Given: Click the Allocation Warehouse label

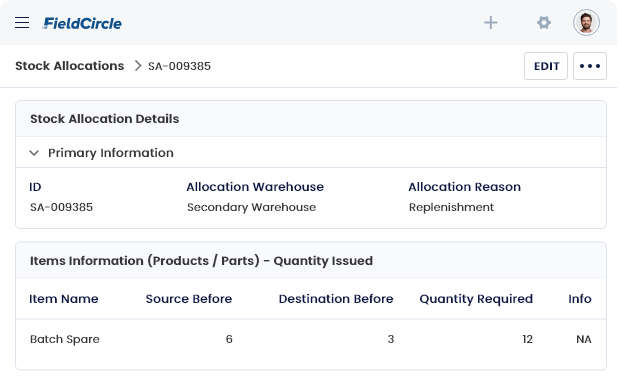Looking at the screenshot, I should point(255,187).
